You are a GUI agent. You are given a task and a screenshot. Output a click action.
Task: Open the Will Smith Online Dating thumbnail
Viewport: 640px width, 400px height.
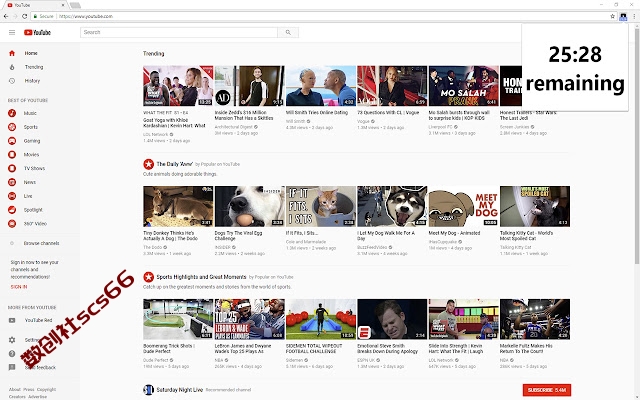pos(321,86)
